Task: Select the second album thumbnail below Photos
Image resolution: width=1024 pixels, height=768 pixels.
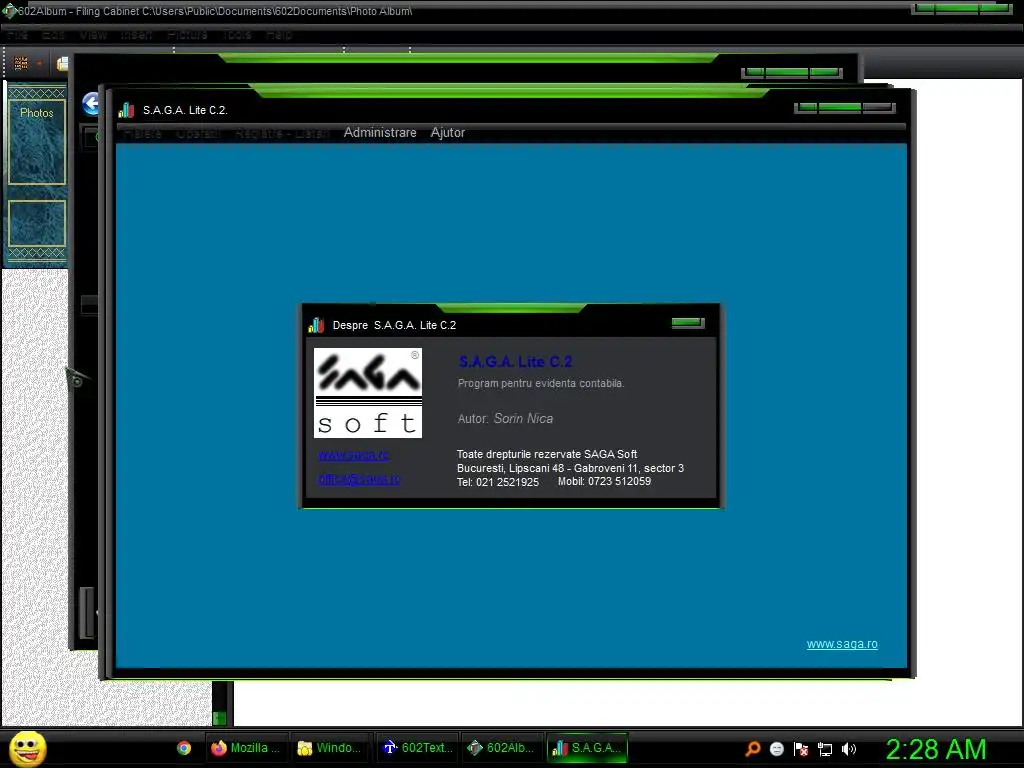Action: 37,223
